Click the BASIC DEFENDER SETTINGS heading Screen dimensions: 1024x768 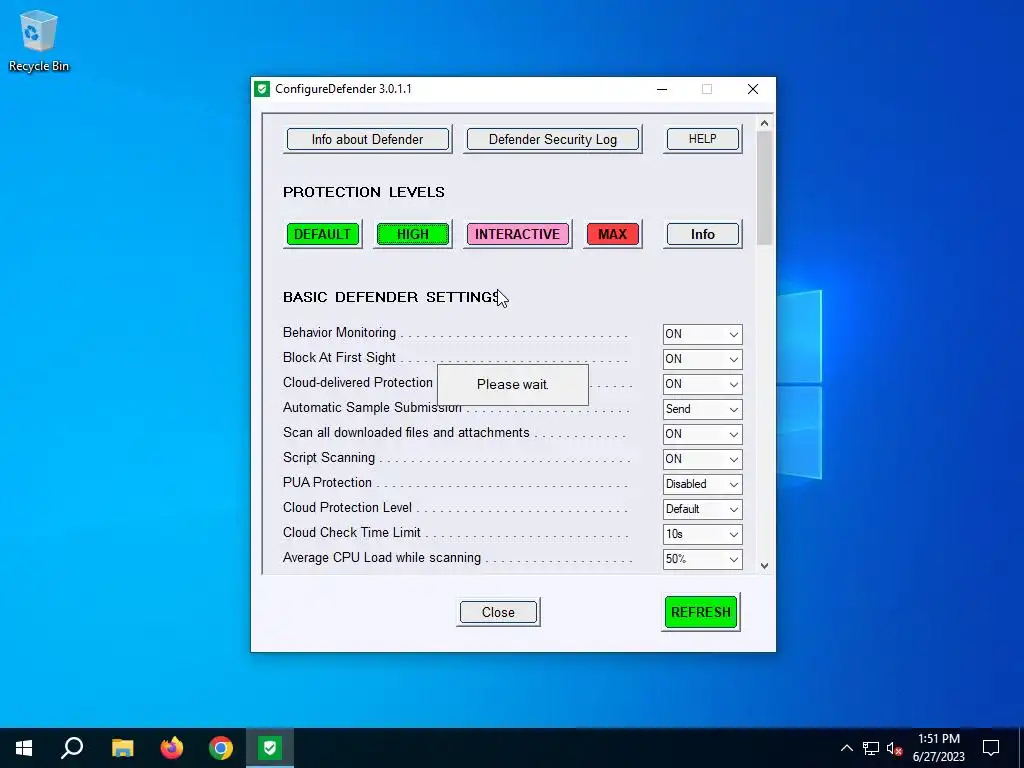click(391, 297)
